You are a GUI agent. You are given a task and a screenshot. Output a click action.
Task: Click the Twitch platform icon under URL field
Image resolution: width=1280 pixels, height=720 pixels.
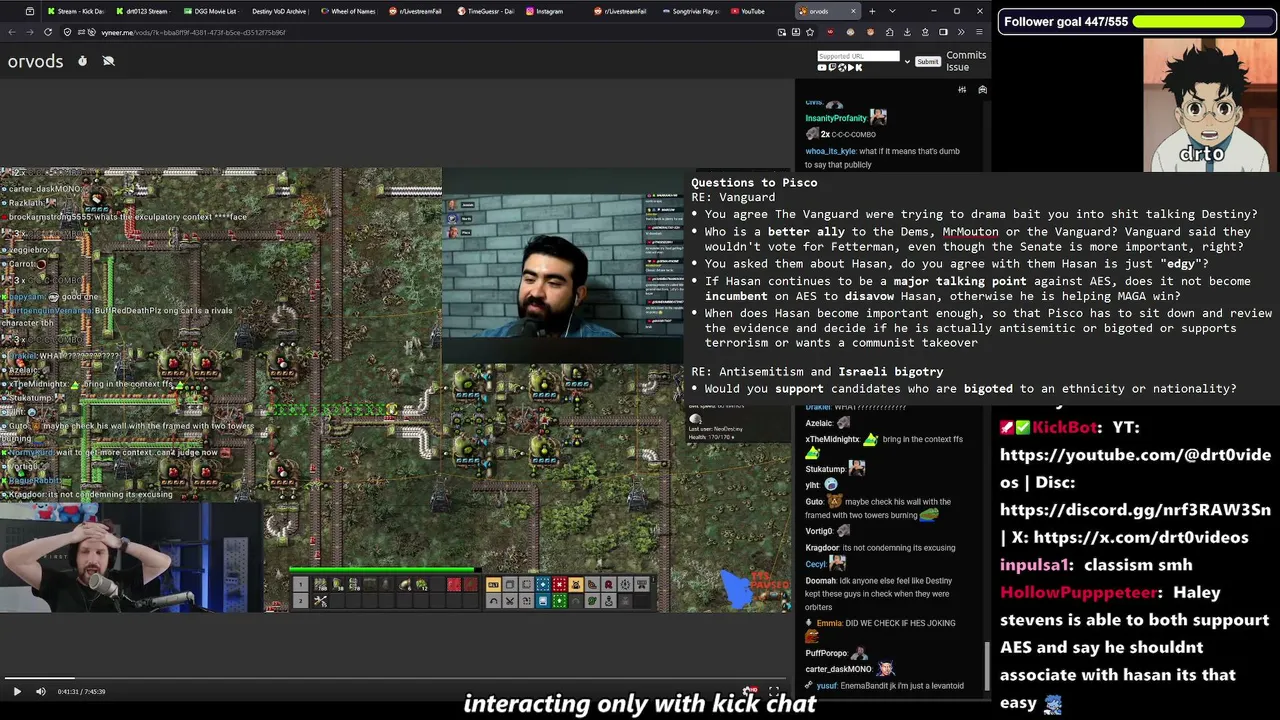(832, 68)
